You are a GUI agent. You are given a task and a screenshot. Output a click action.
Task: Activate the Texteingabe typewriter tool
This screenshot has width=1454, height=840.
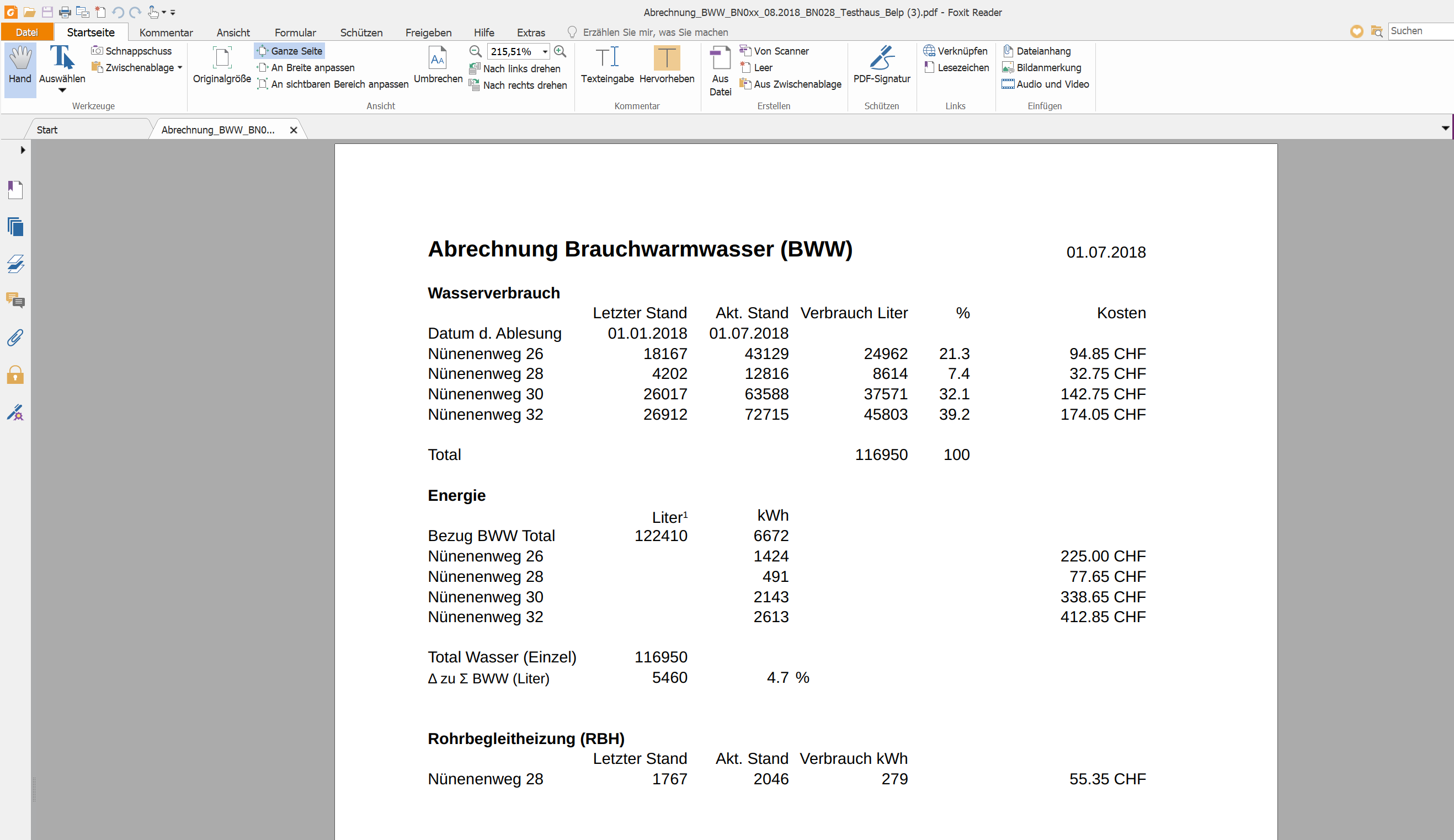607,65
